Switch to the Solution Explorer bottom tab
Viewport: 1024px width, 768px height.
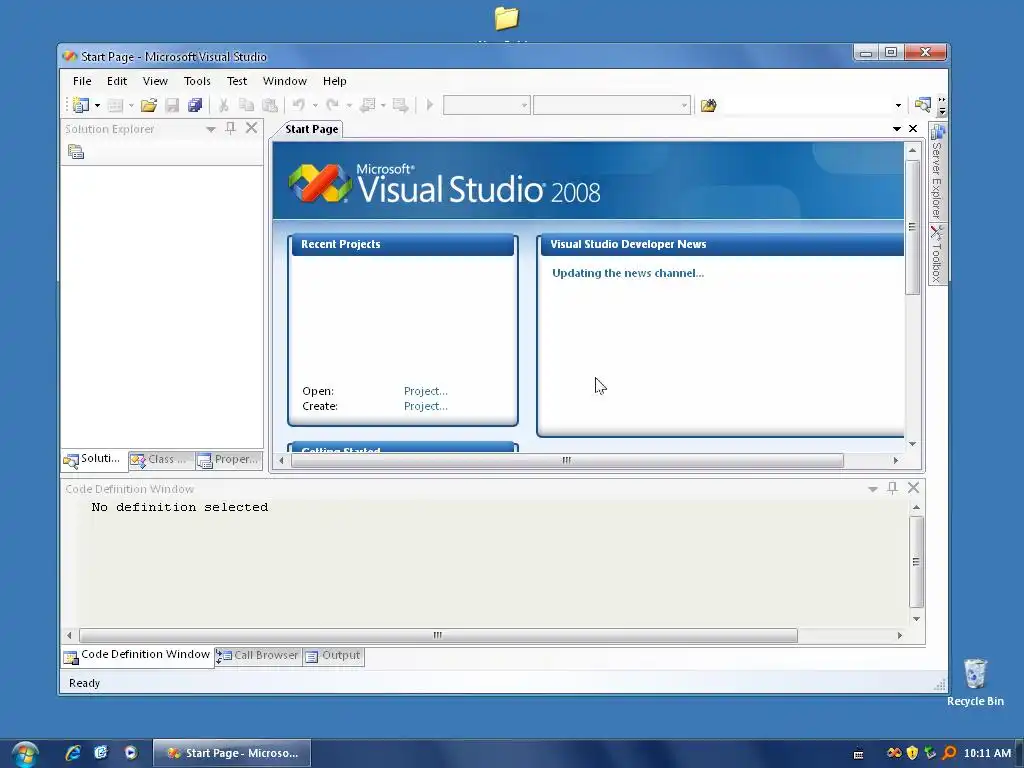tap(93, 459)
